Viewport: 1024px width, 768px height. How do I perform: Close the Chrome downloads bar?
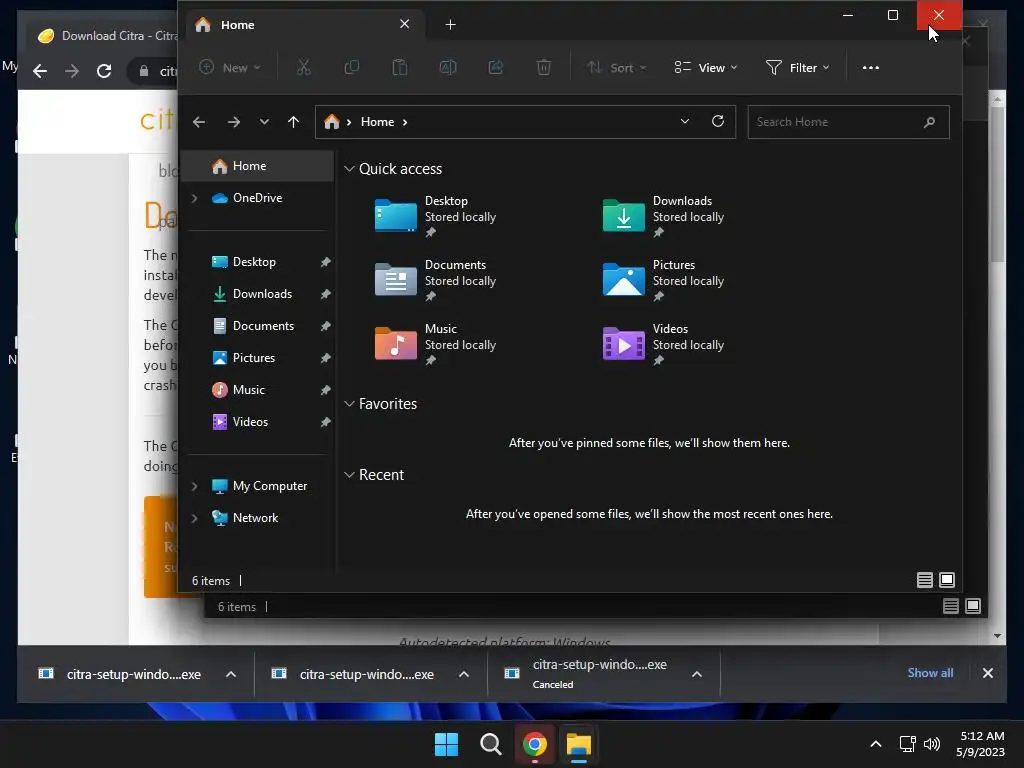click(987, 673)
